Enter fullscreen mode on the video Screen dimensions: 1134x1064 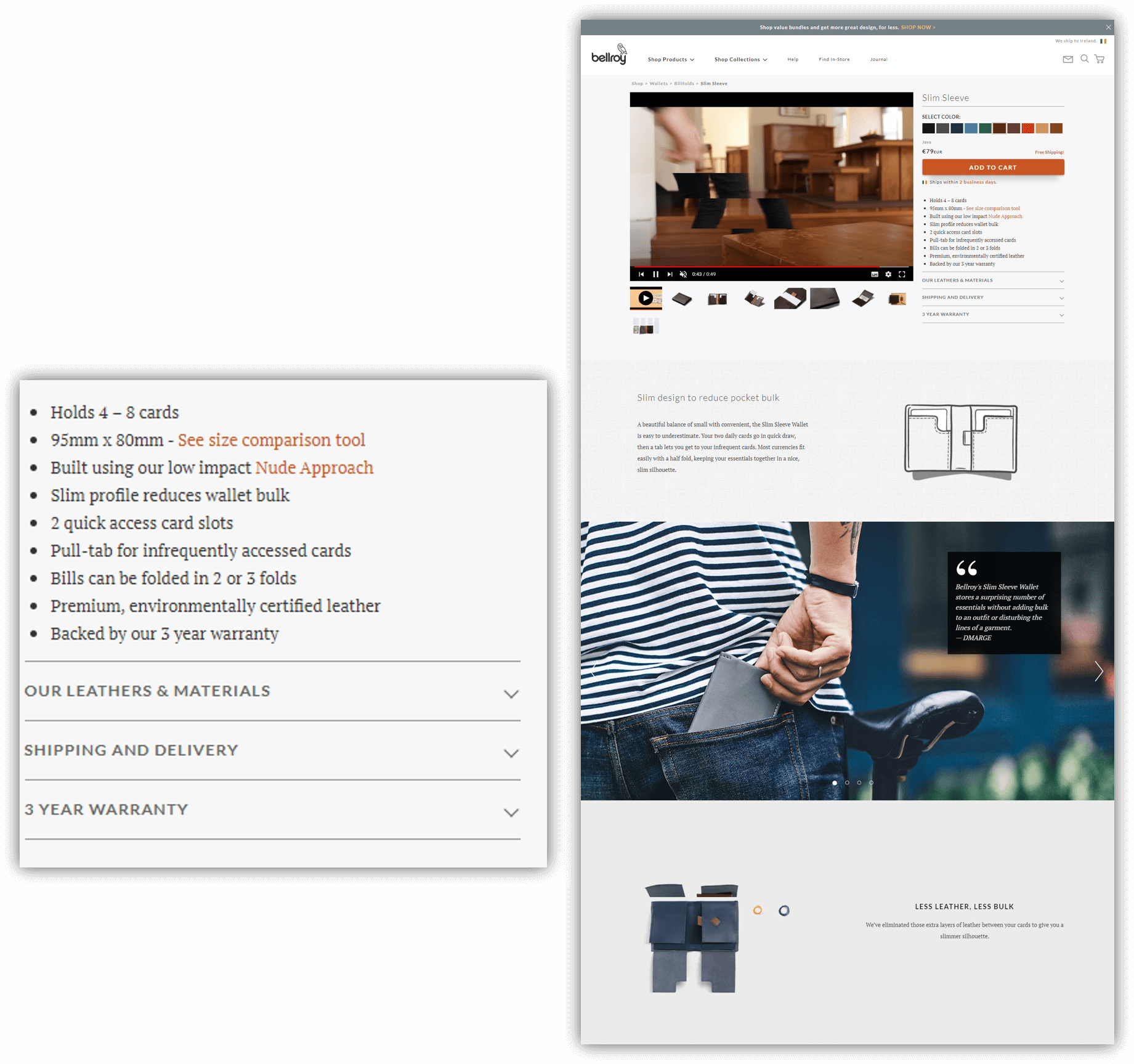[x=902, y=274]
